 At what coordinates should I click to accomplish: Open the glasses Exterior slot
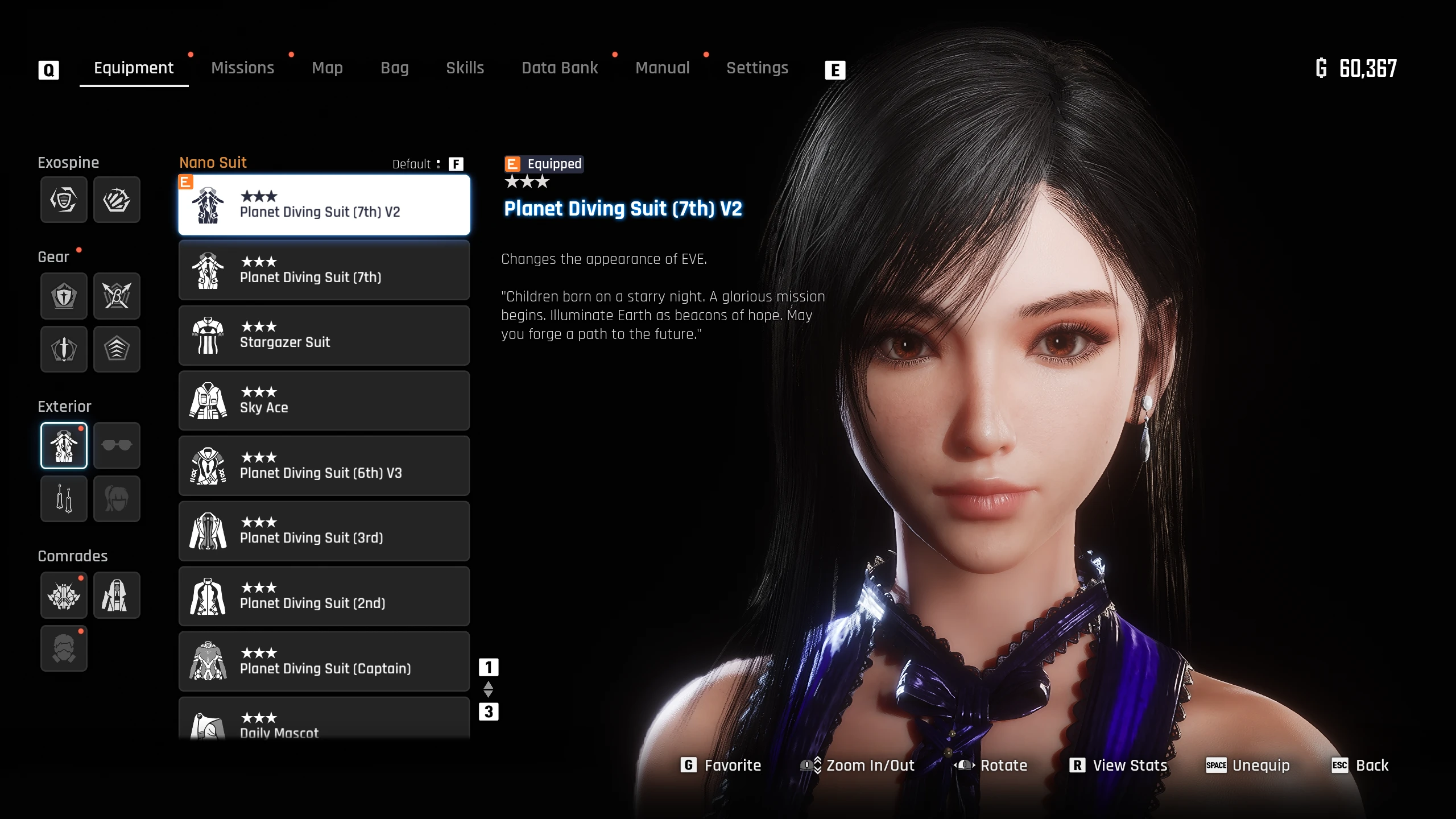[117, 445]
